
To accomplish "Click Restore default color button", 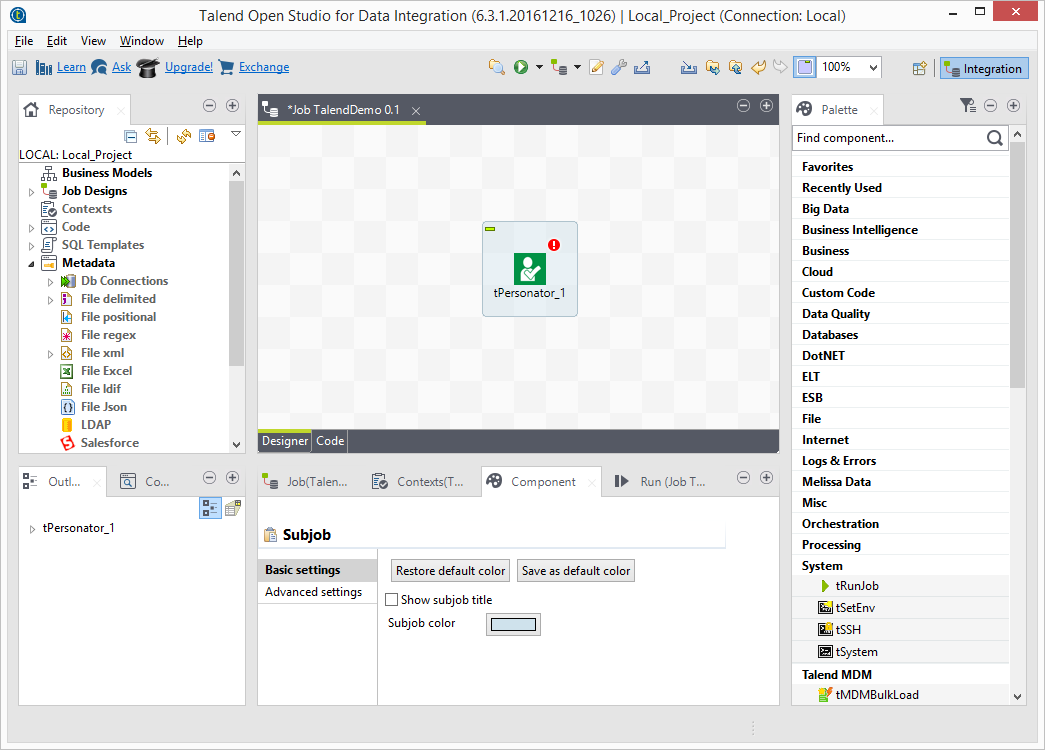I will [450, 571].
